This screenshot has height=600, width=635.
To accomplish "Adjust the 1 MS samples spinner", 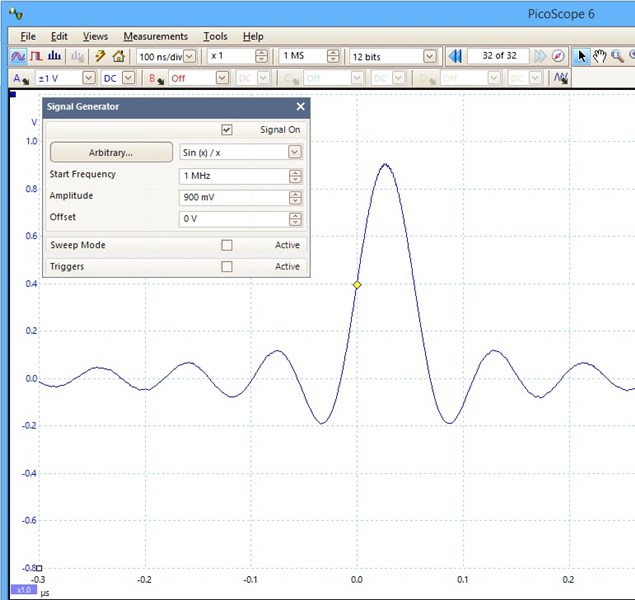I will click(333, 56).
